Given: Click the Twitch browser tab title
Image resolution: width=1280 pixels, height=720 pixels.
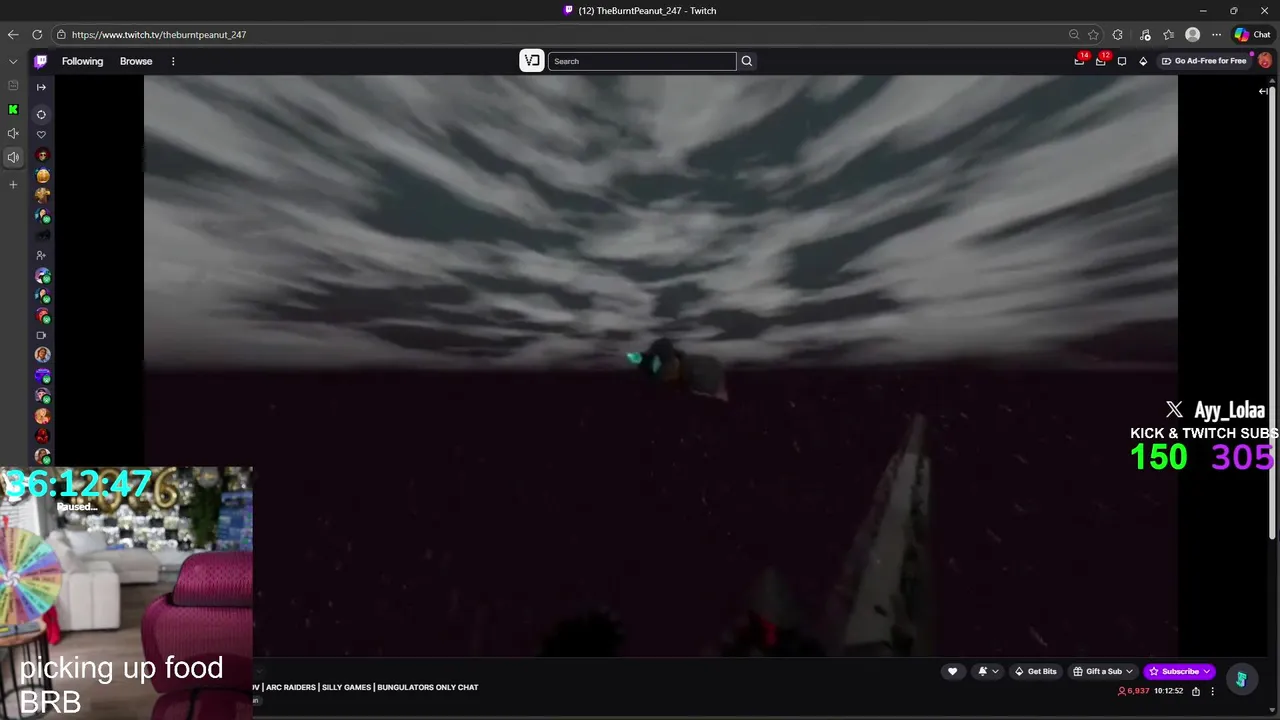Looking at the screenshot, I should [x=647, y=10].
